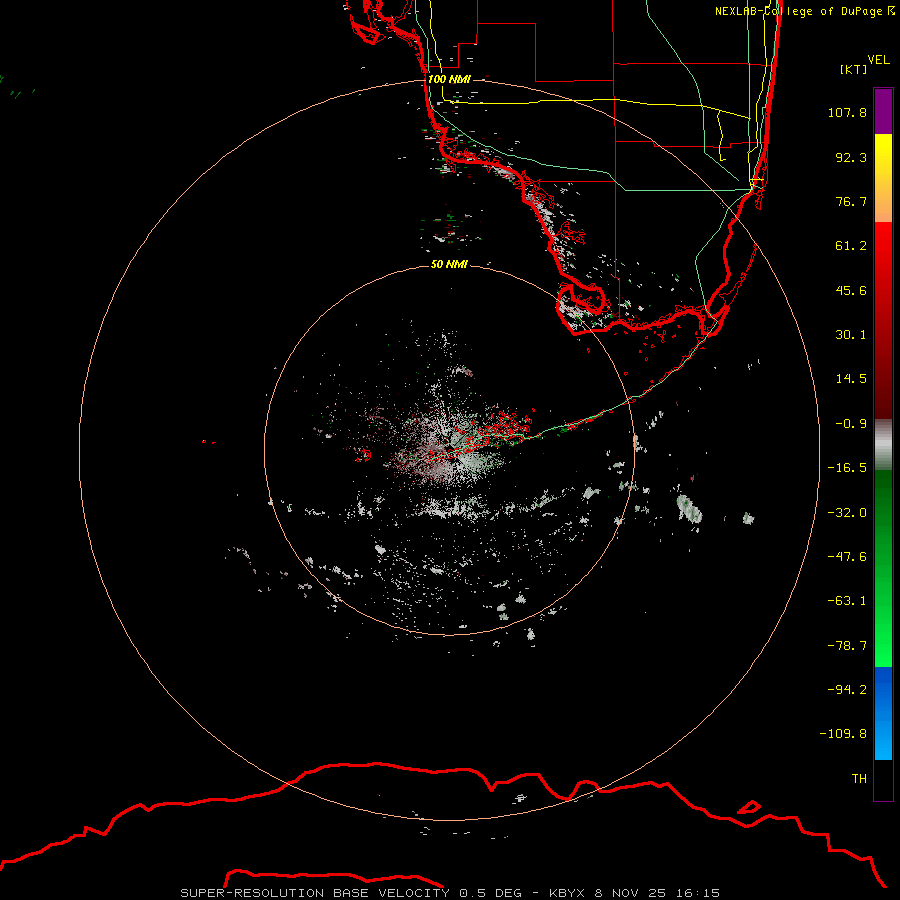Select the -63.1 knot scale value
This screenshot has height=900, width=900.
tap(847, 601)
